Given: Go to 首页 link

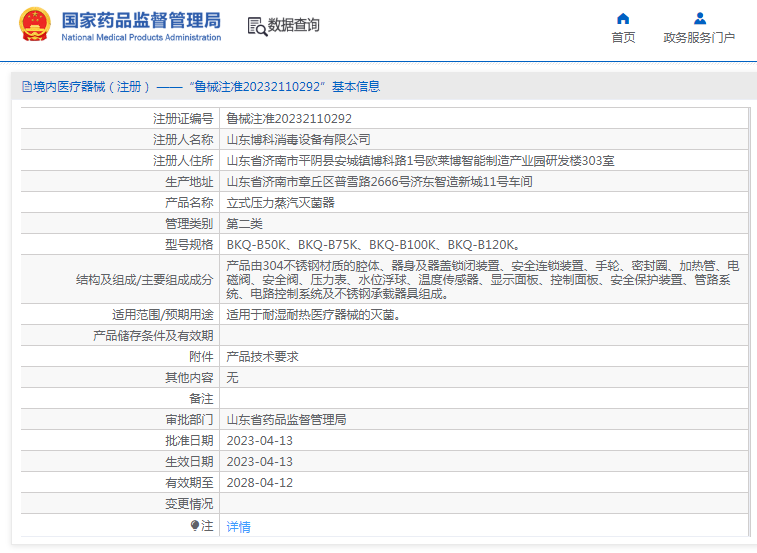Looking at the screenshot, I should point(623,38).
